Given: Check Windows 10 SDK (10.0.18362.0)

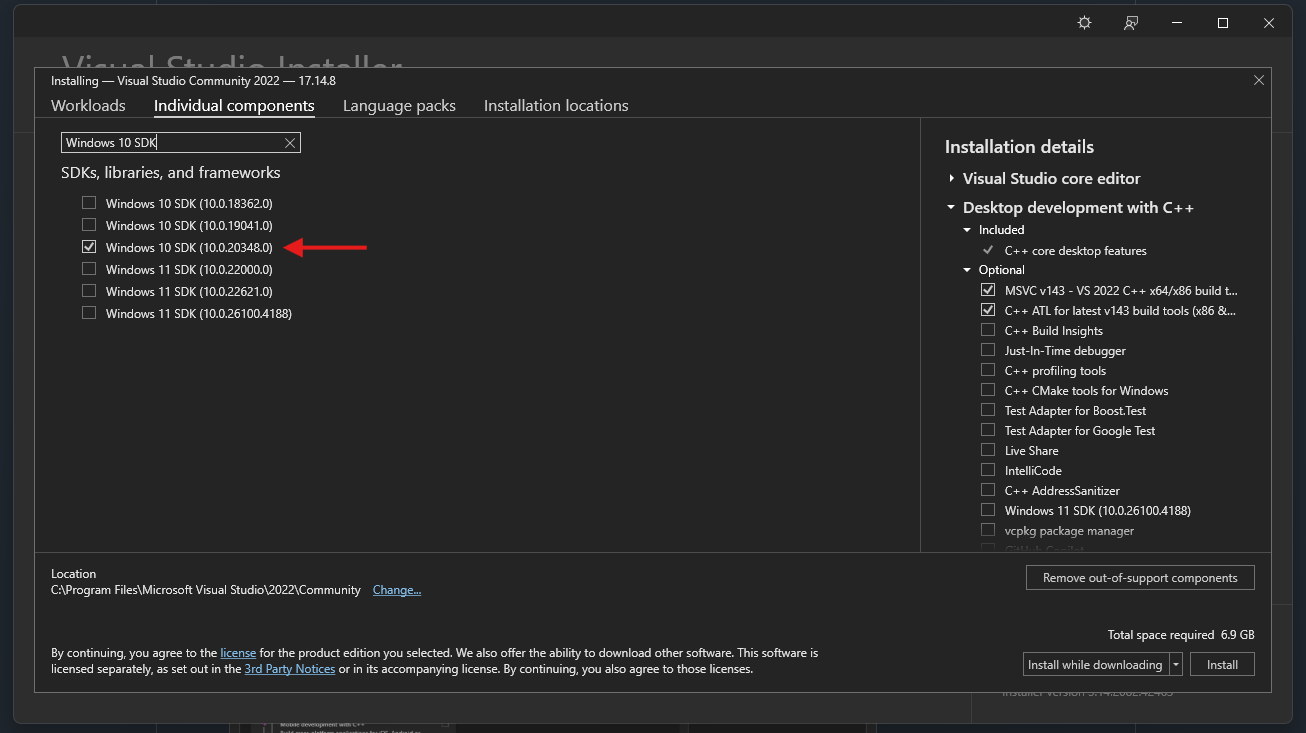Looking at the screenshot, I should click(89, 203).
